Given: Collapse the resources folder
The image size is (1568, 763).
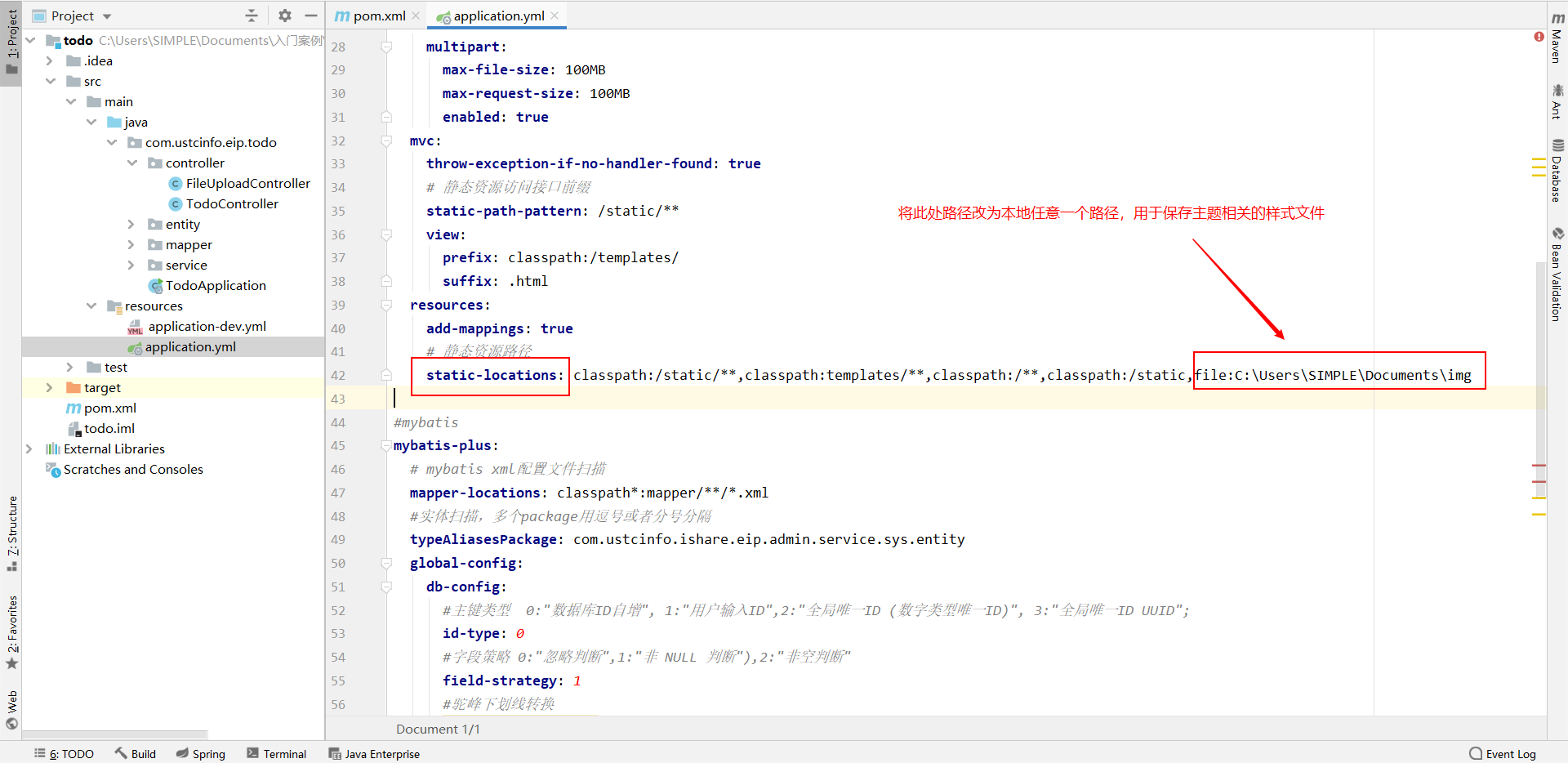Looking at the screenshot, I should (91, 306).
